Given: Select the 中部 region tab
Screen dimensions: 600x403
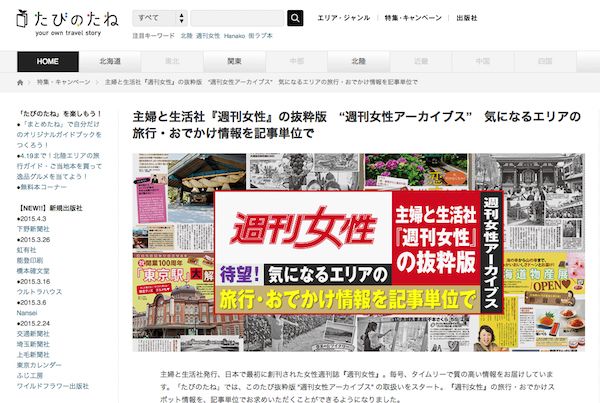Looking at the screenshot, I should click(297, 62).
